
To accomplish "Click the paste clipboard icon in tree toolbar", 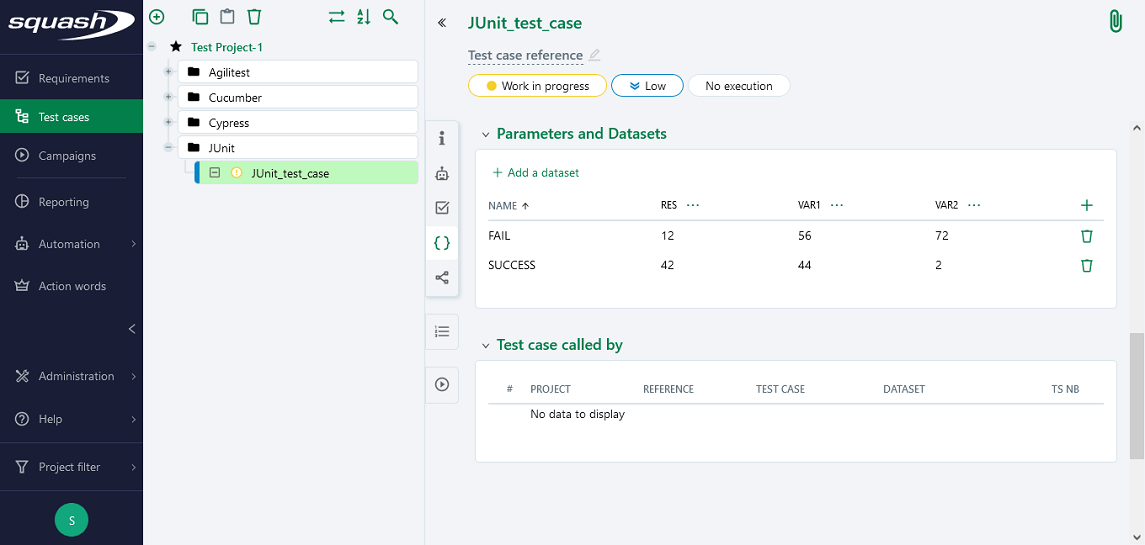I will (x=228, y=17).
